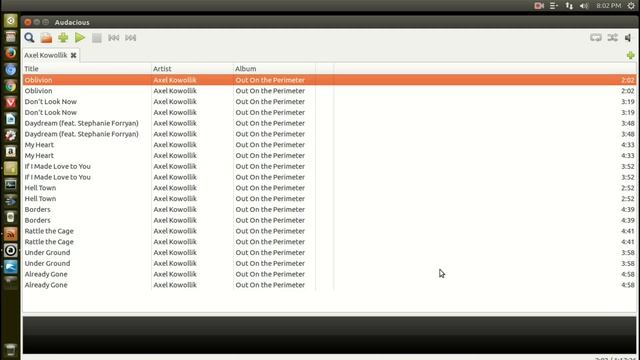Start playback with the green Play button
Image resolution: width=640 pixels, height=360 pixels.
click(80, 38)
